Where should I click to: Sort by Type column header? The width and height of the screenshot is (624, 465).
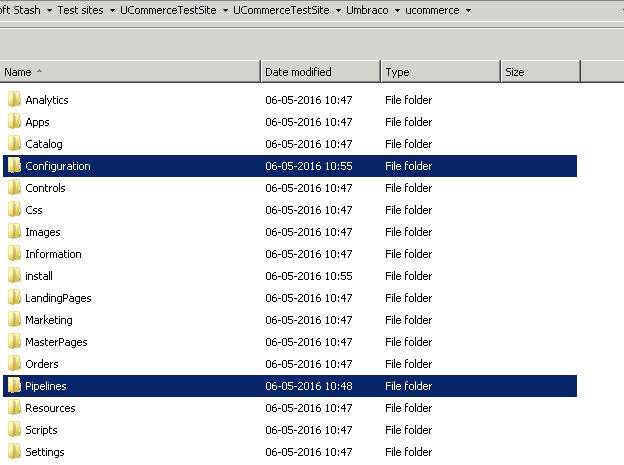(441, 72)
